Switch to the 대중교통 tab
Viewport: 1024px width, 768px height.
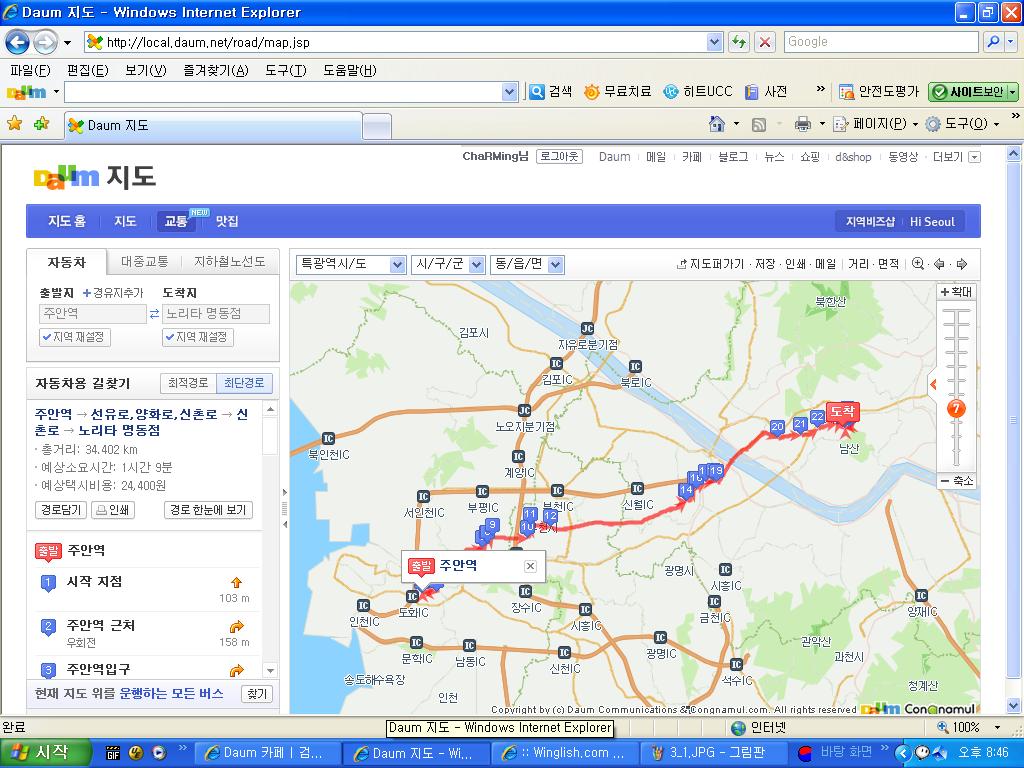click(x=144, y=262)
